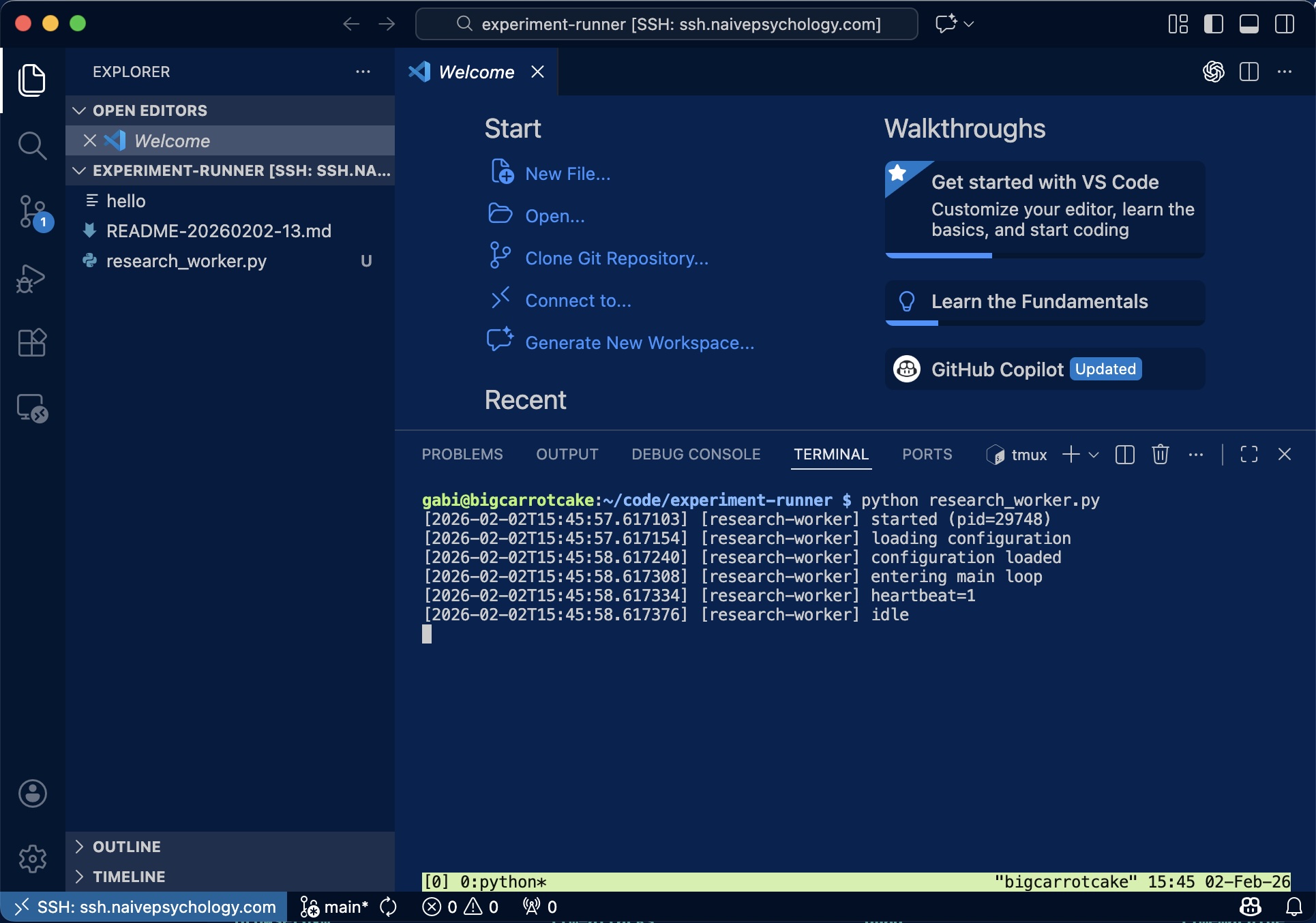Kill the active terminal with the trash icon

click(1160, 454)
